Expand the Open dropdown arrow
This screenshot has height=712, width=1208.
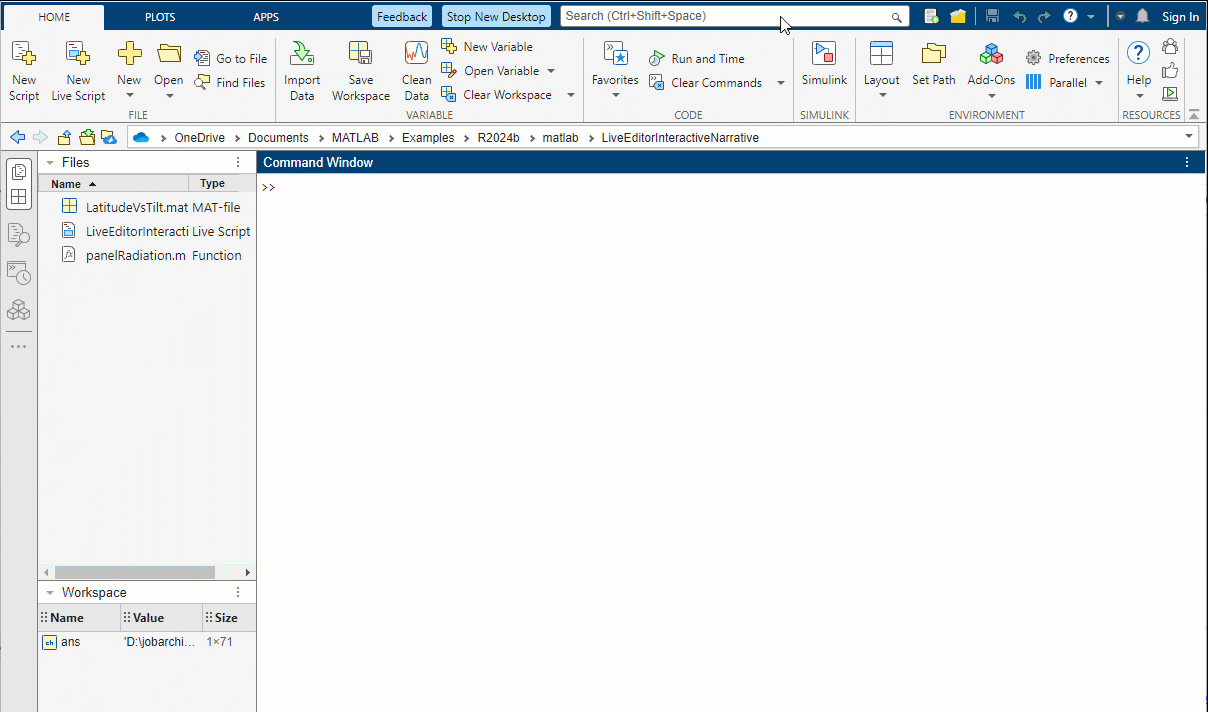click(168, 94)
